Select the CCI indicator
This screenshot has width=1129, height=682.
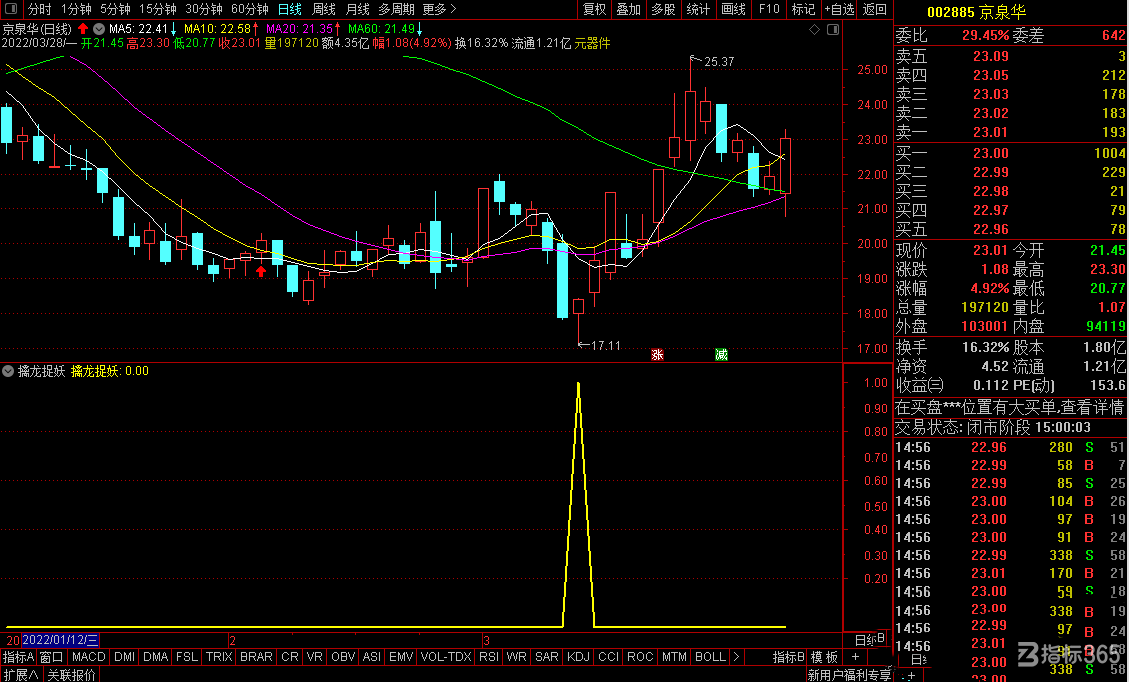tap(608, 657)
